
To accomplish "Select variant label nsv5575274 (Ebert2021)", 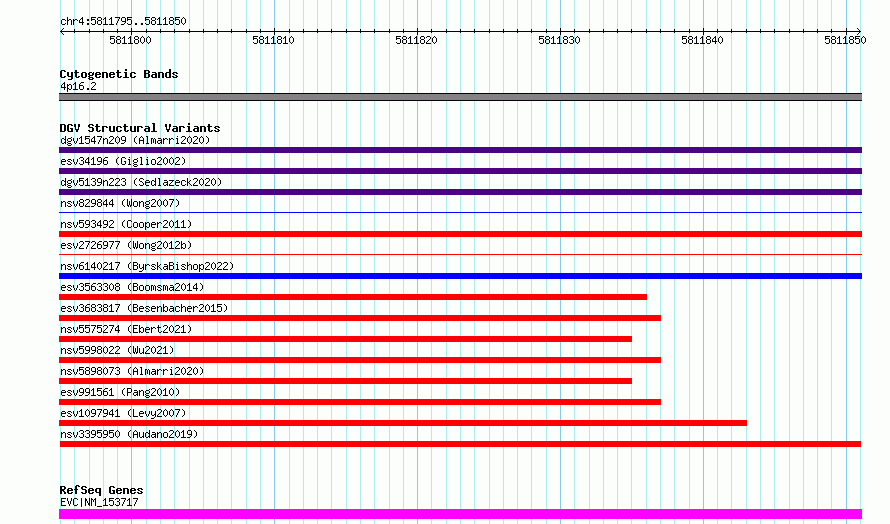I will (126, 329).
